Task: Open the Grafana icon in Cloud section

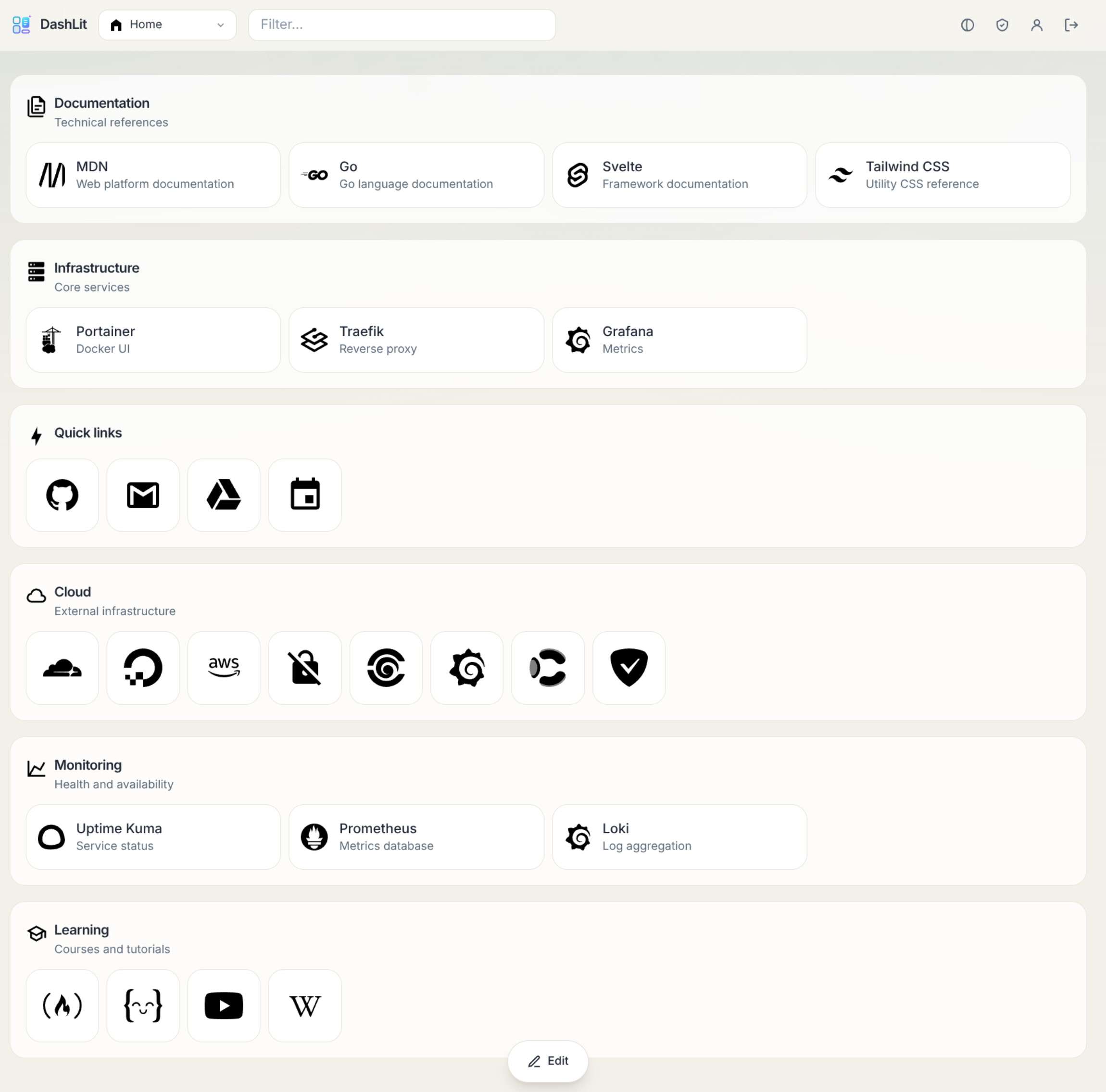Action: click(x=467, y=668)
